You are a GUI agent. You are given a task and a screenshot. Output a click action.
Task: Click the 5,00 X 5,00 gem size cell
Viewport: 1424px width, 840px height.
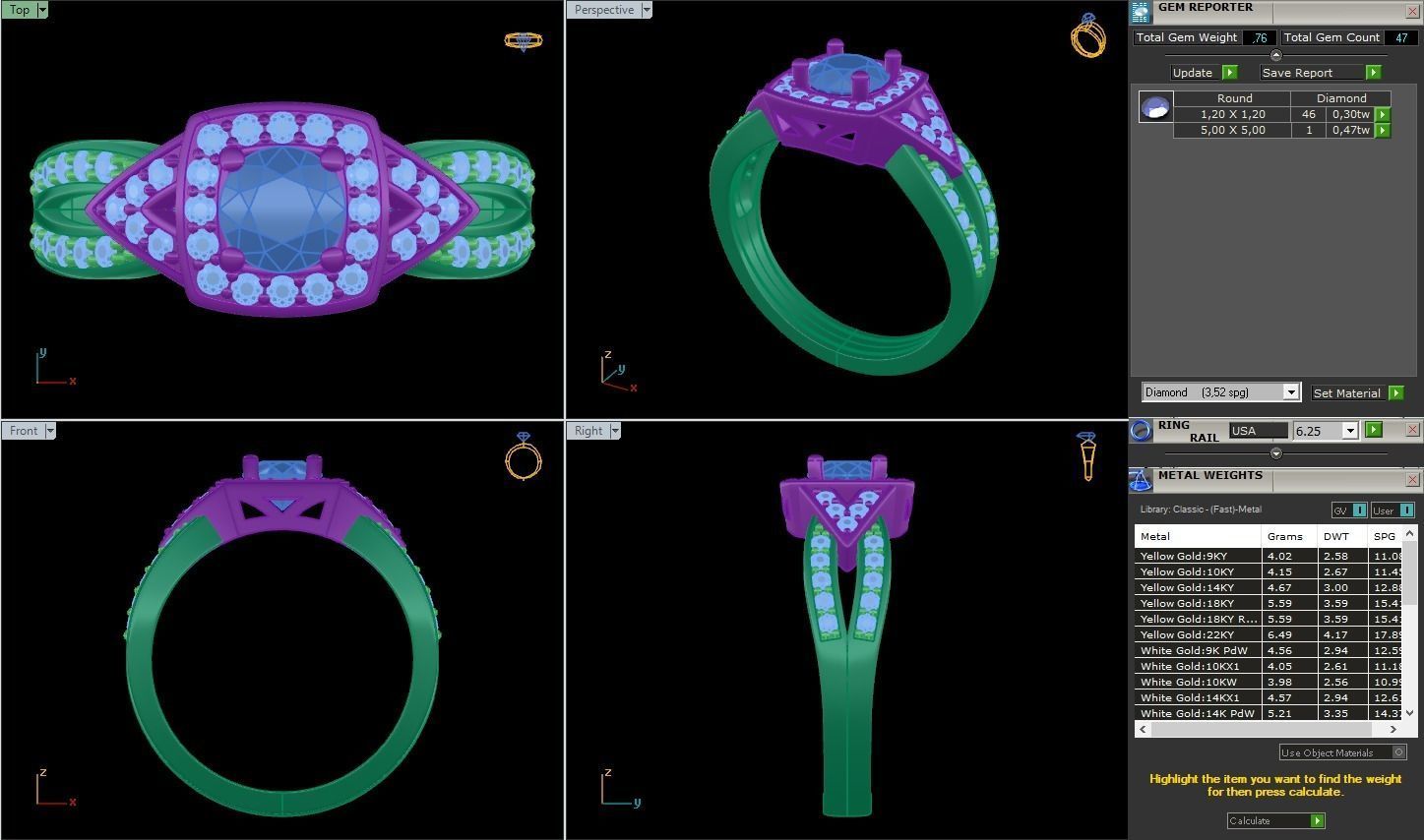coord(1232,130)
